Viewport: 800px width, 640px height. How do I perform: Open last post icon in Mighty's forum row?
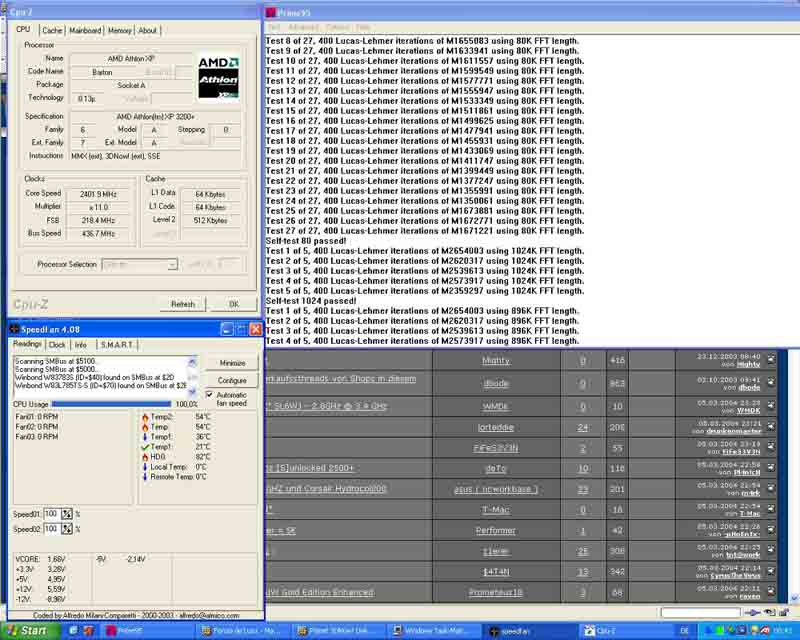pyautogui.click(x=771, y=358)
